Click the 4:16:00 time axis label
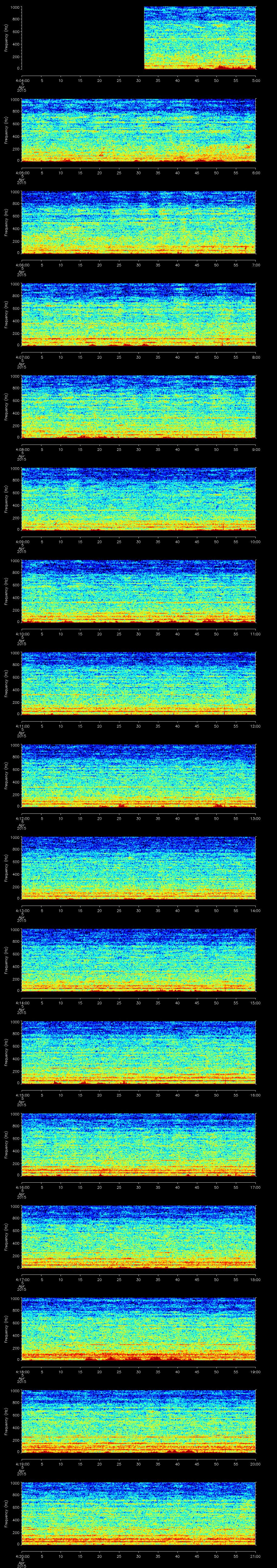The height and width of the screenshot is (1568, 277). coord(22,1187)
